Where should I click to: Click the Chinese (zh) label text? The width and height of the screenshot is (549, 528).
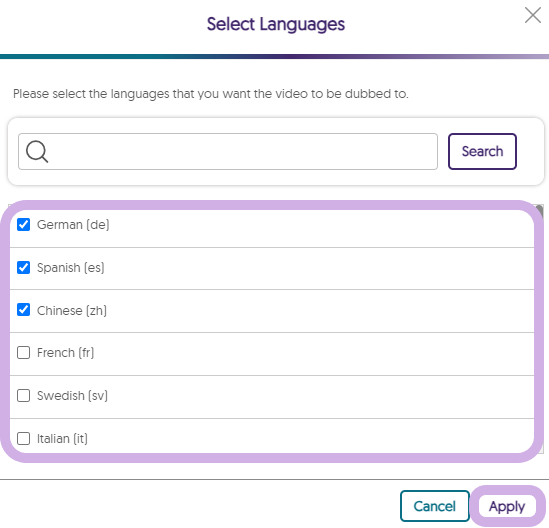click(72, 311)
